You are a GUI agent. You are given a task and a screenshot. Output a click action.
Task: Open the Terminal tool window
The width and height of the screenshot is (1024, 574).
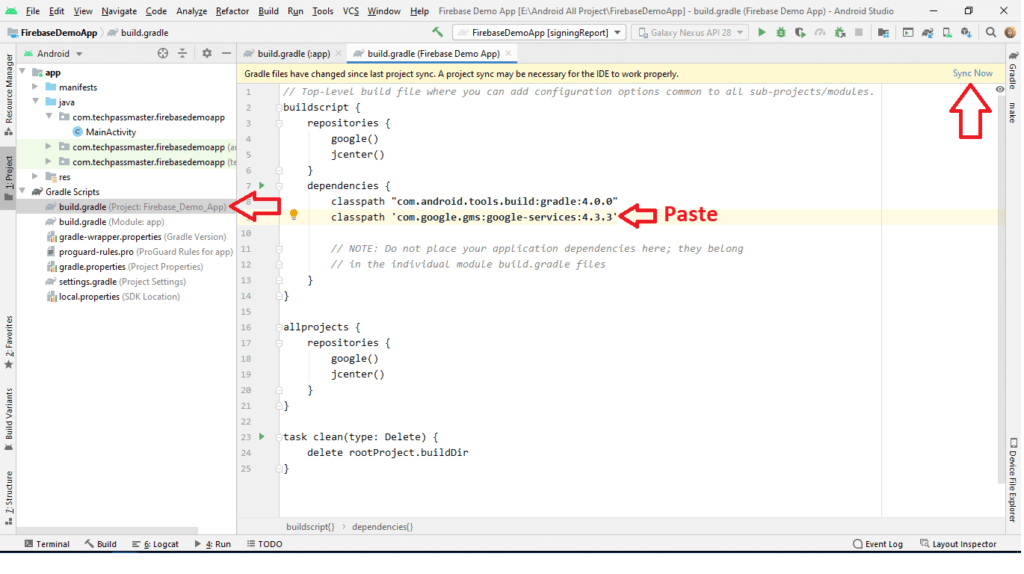pos(47,544)
